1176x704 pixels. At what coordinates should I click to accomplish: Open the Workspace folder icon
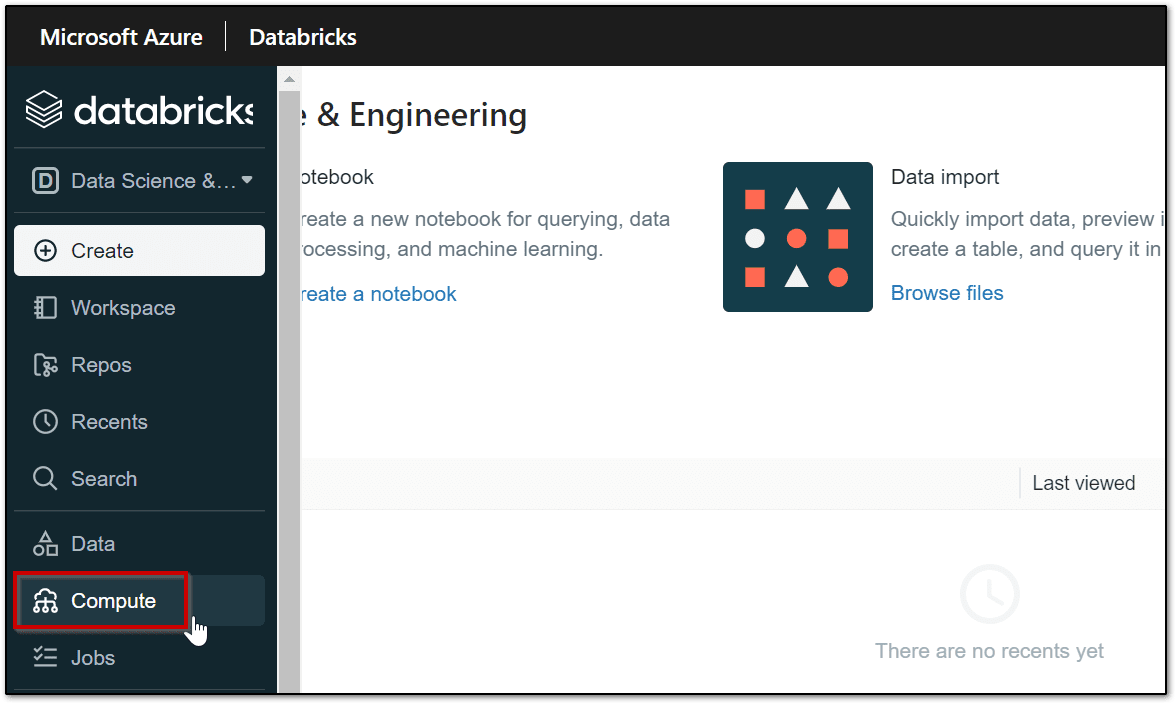click(x=45, y=307)
